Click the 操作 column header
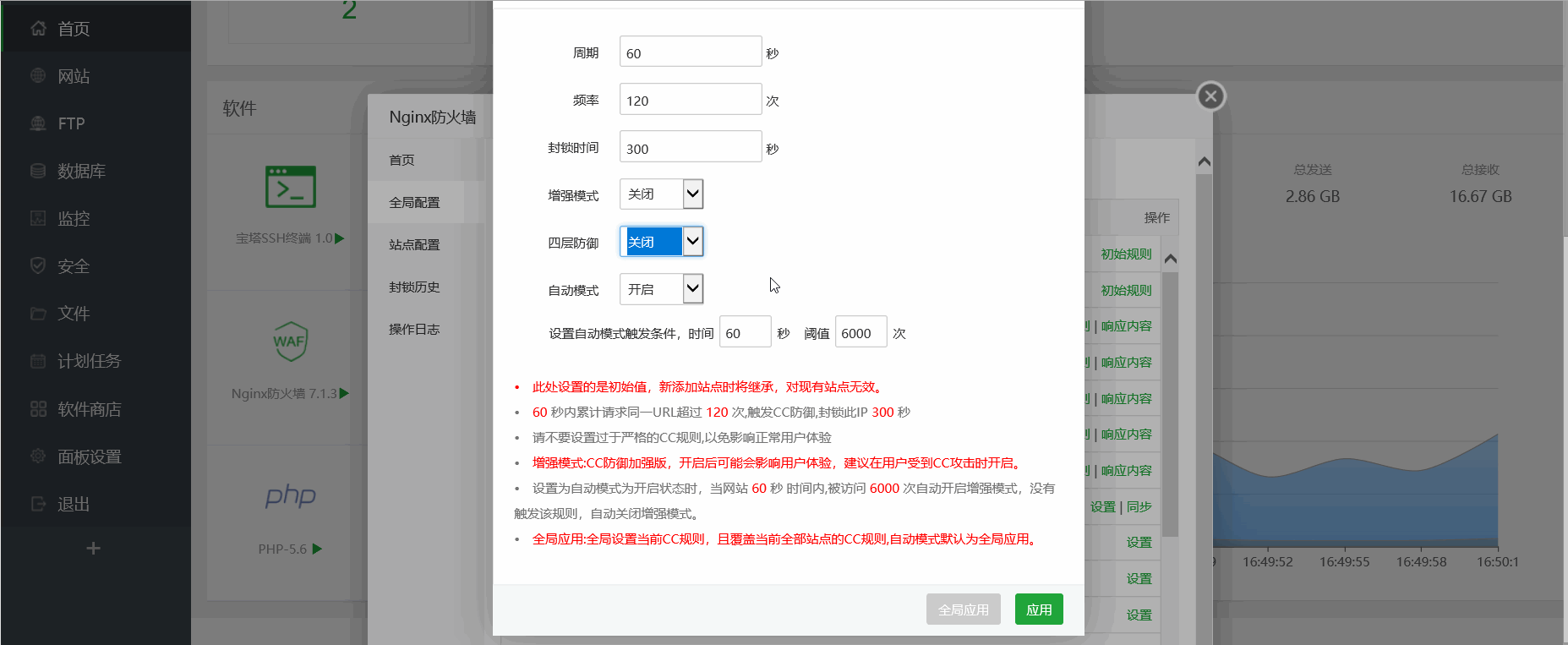The height and width of the screenshot is (645, 1568). [1157, 218]
